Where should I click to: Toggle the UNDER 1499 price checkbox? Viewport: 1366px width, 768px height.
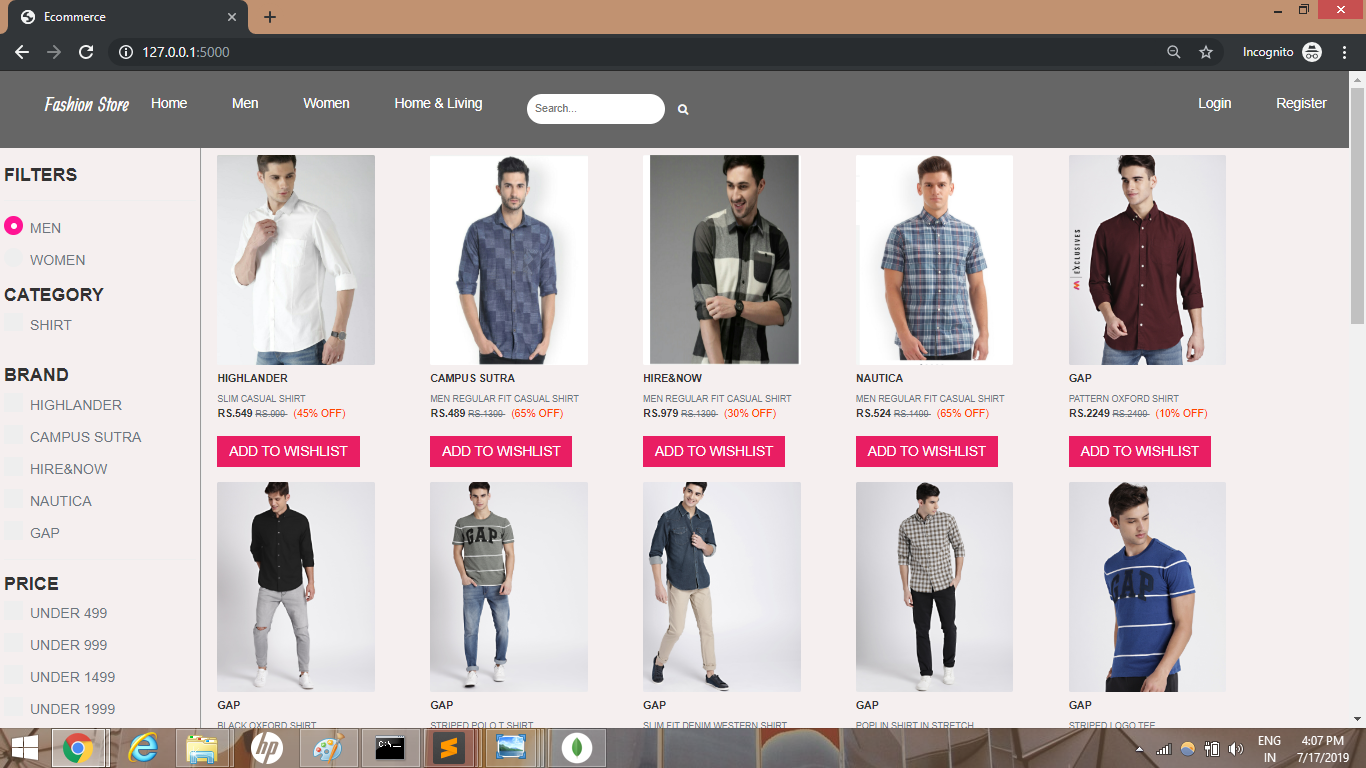[x=13, y=675]
